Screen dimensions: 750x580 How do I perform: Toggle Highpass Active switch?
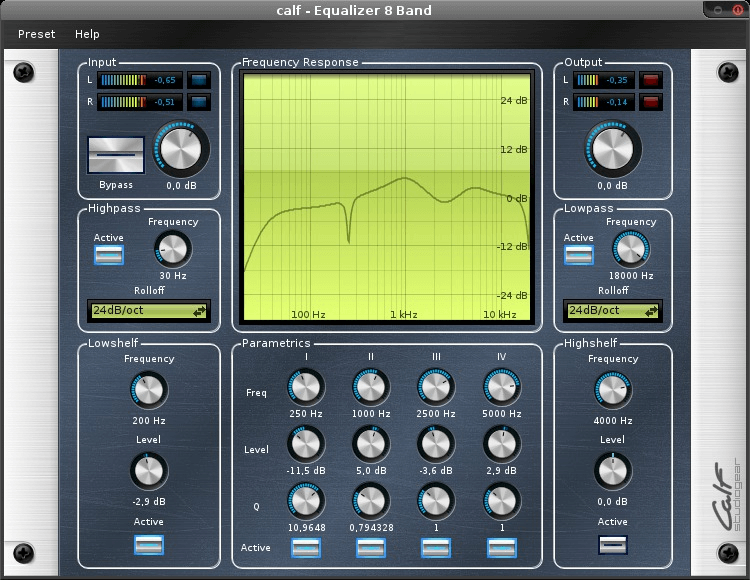(109, 255)
